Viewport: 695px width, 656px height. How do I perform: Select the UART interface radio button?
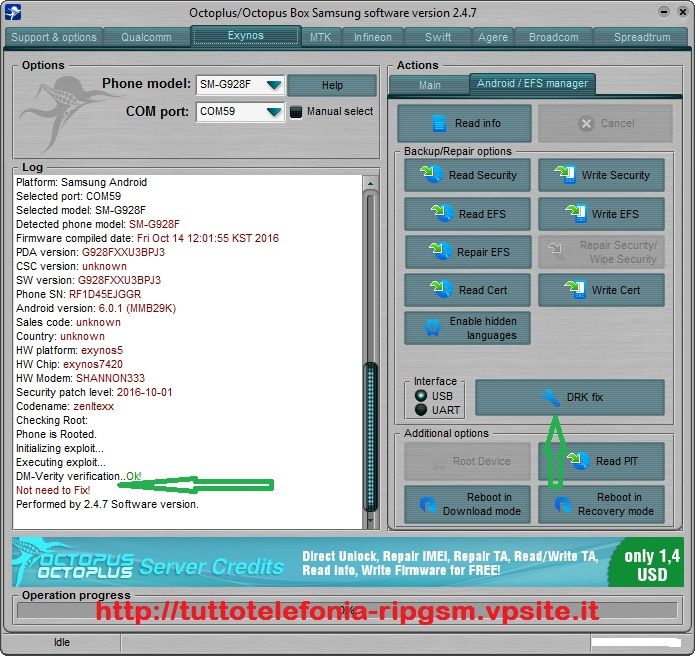421,410
